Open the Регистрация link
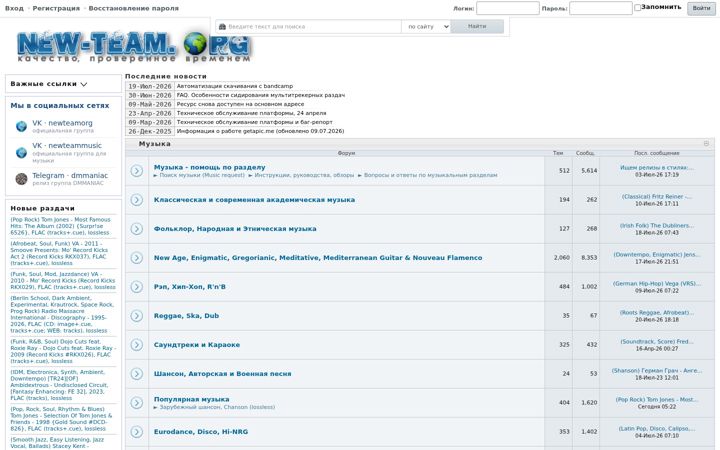Image resolution: width=720 pixels, height=450 pixels. tap(56, 8)
